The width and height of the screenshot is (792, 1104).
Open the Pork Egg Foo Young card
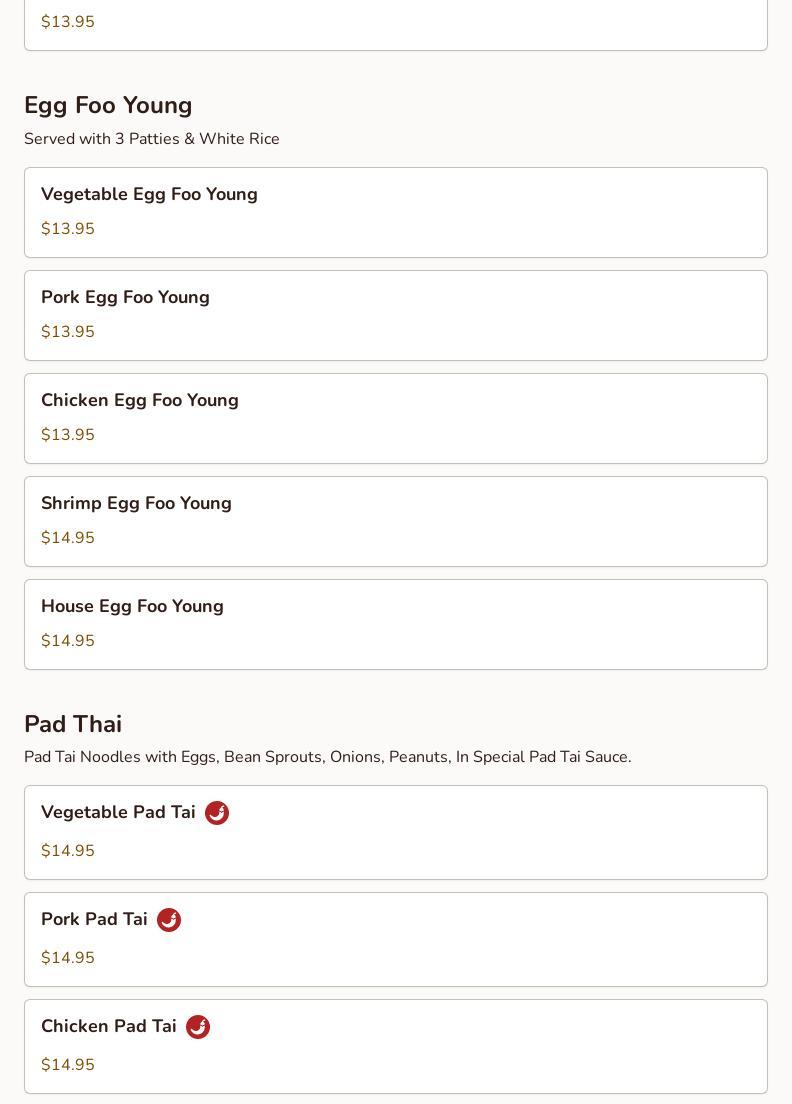pos(395,315)
